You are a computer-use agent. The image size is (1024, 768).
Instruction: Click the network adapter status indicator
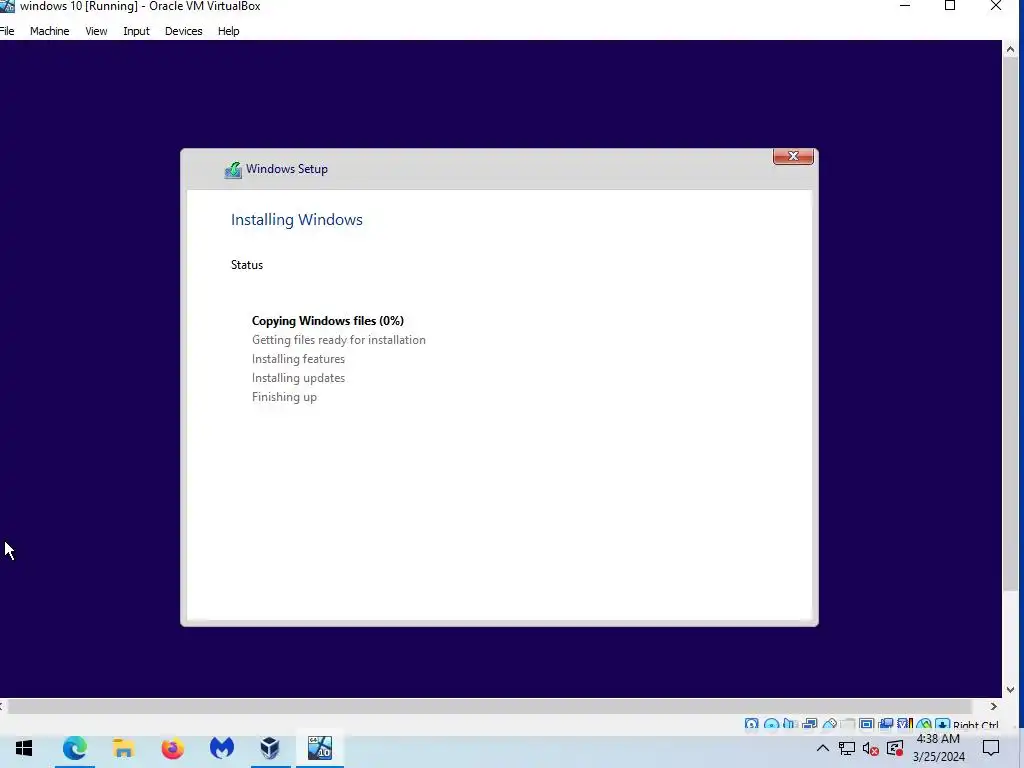click(x=810, y=724)
